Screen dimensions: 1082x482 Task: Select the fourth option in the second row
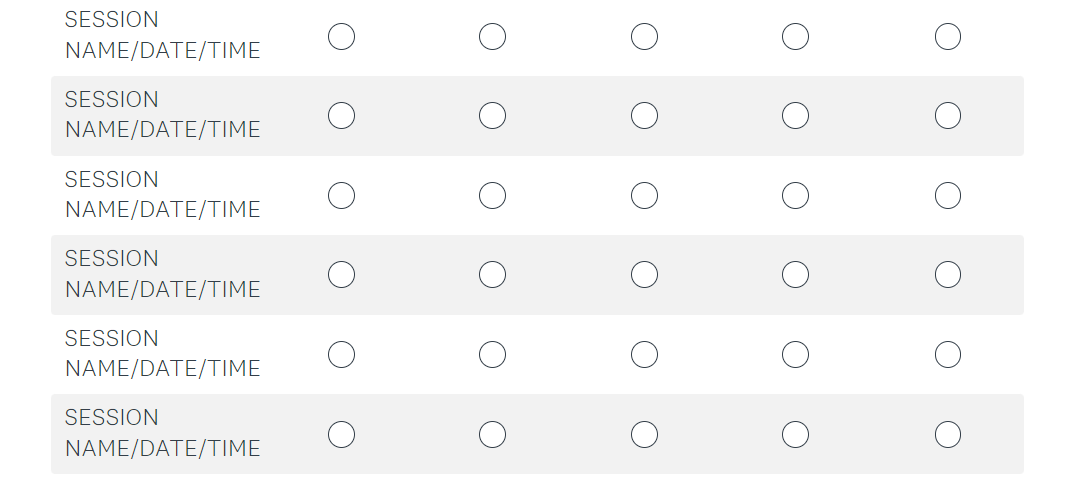coord(795,116)
